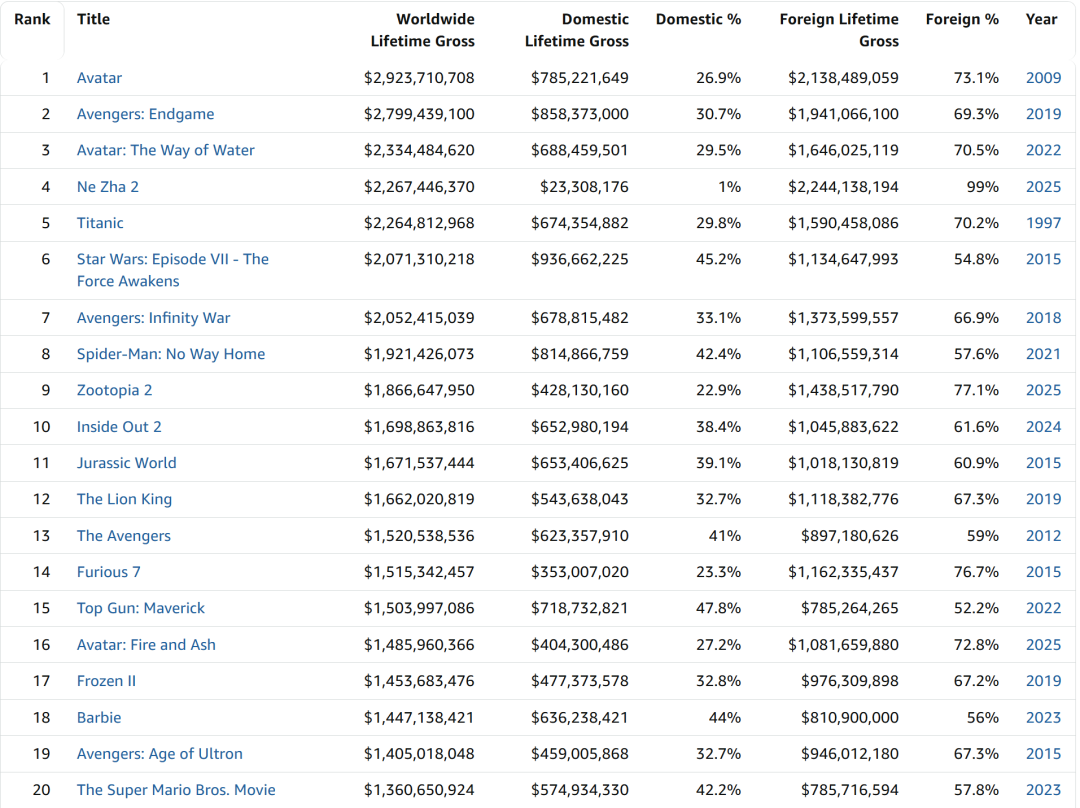Image resolution: width=1080 pixels, height=808 pixels.
Task: Open the Avatar movie link
Action: click(x=99, y=78)
